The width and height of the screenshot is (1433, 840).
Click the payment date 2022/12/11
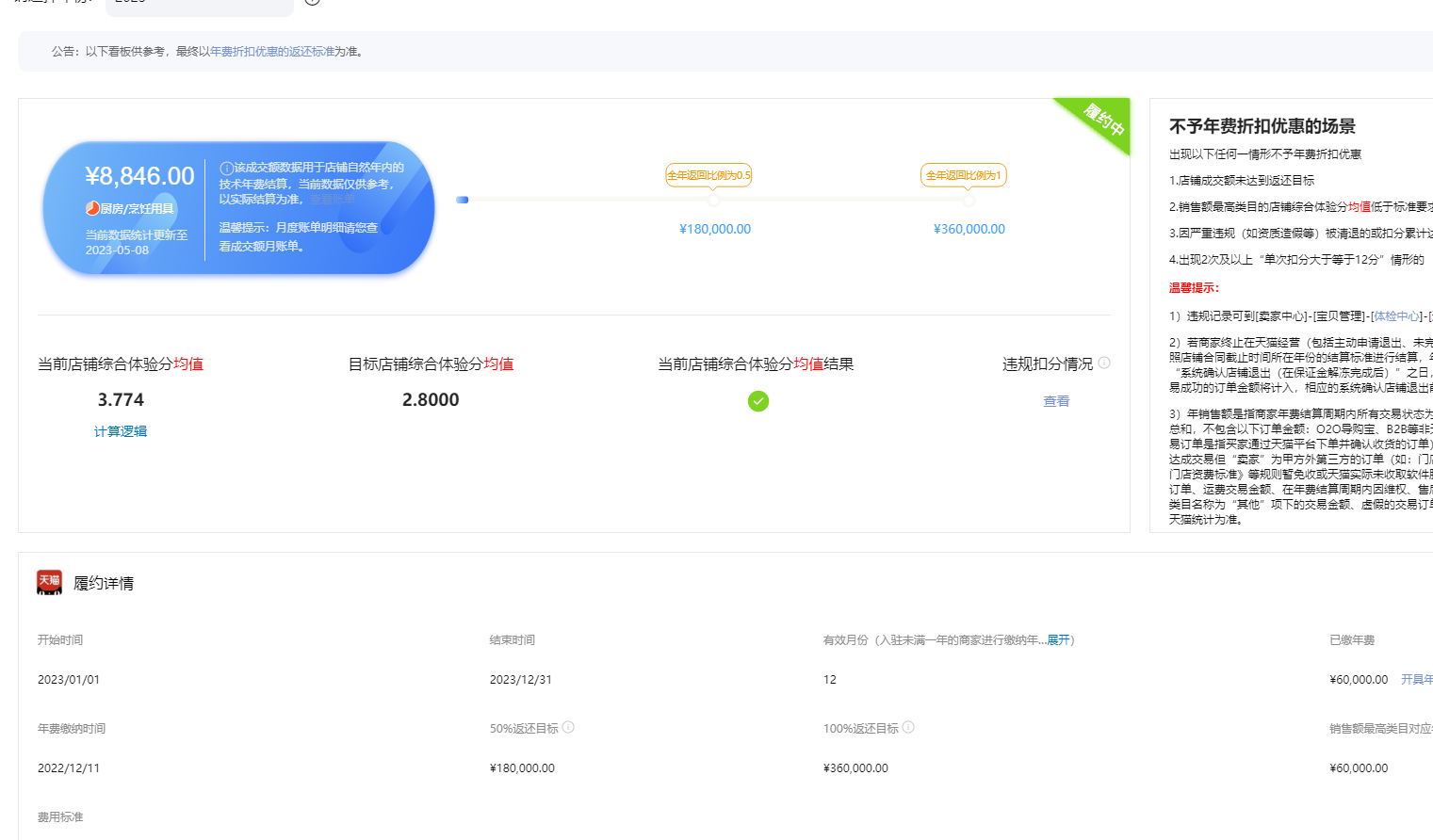coord(69,768)
